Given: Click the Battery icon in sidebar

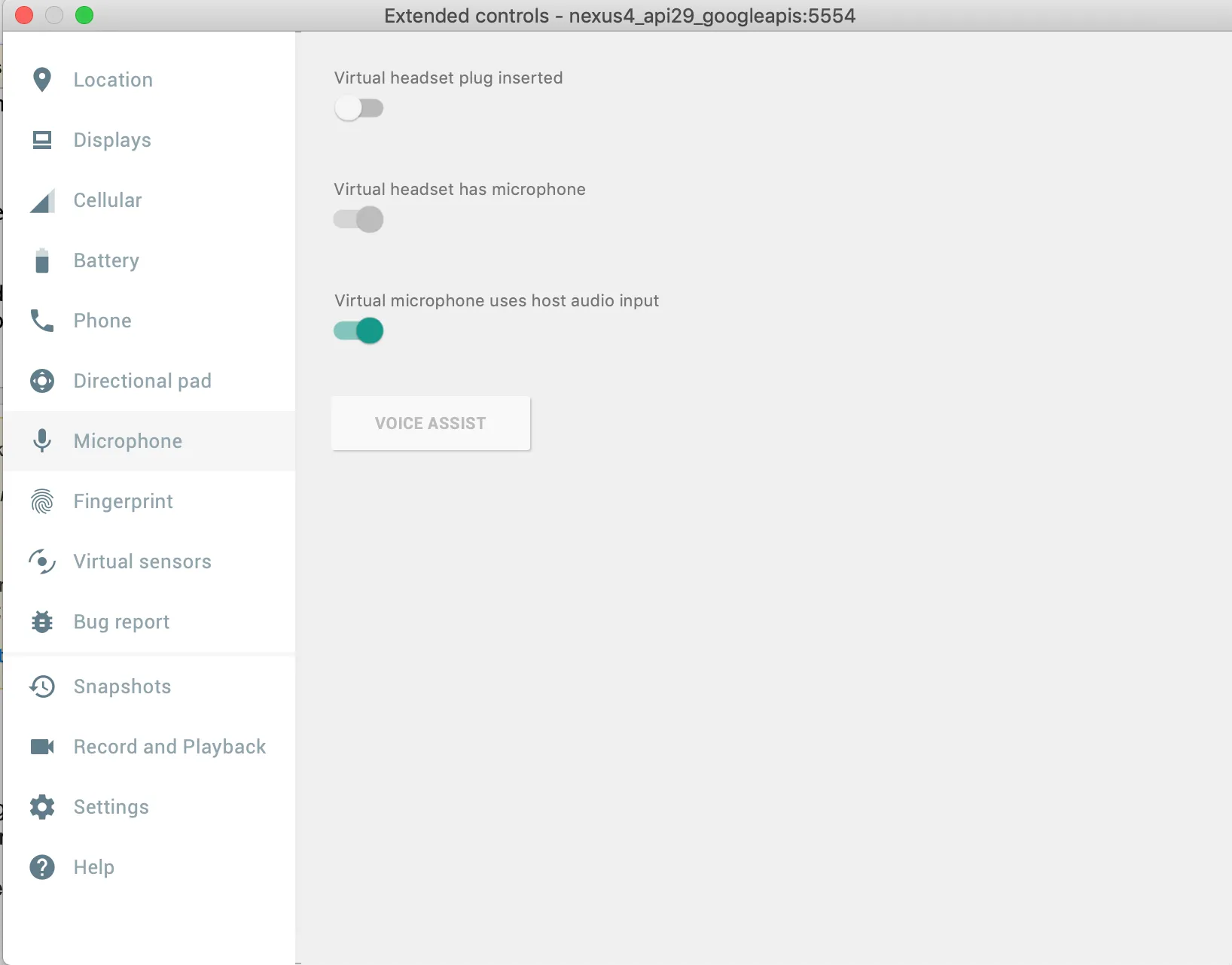Looking at the screenshot, I should click(x=42, y=260).
